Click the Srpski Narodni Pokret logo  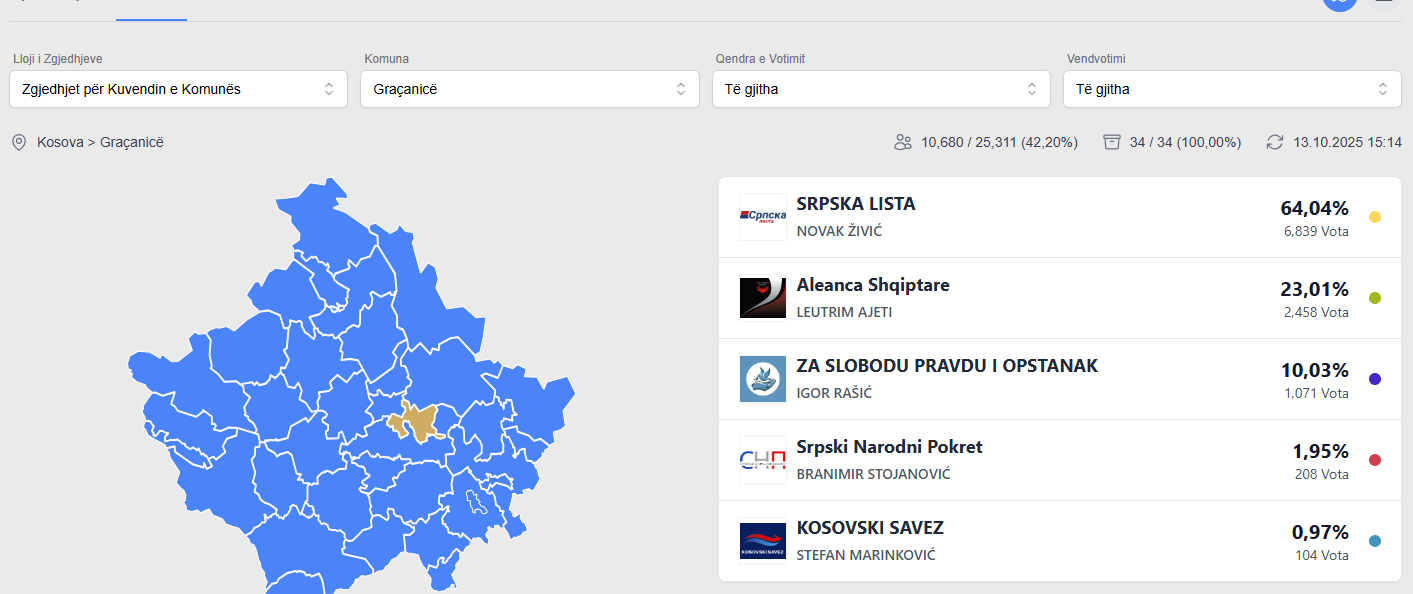click(x=763, y=460)
